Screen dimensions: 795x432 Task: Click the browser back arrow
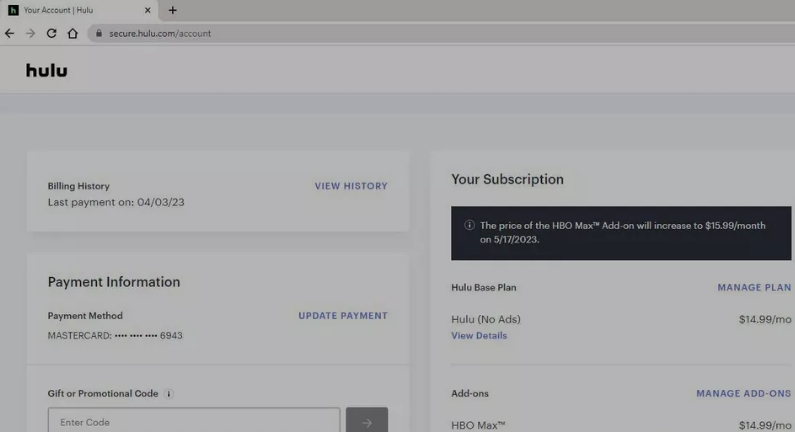9,33
